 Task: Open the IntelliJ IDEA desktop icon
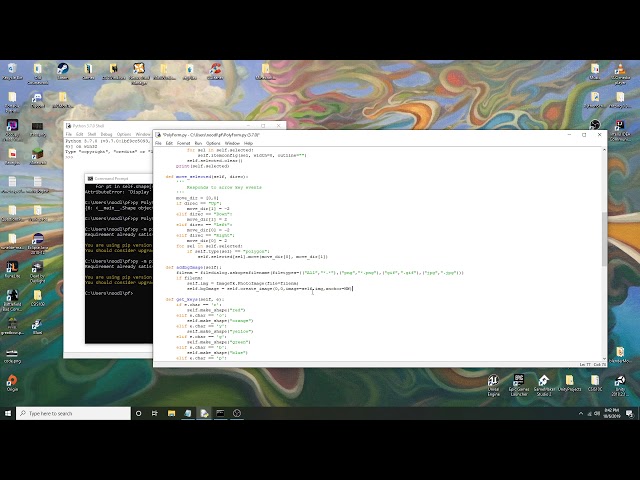tap(620, 130)
